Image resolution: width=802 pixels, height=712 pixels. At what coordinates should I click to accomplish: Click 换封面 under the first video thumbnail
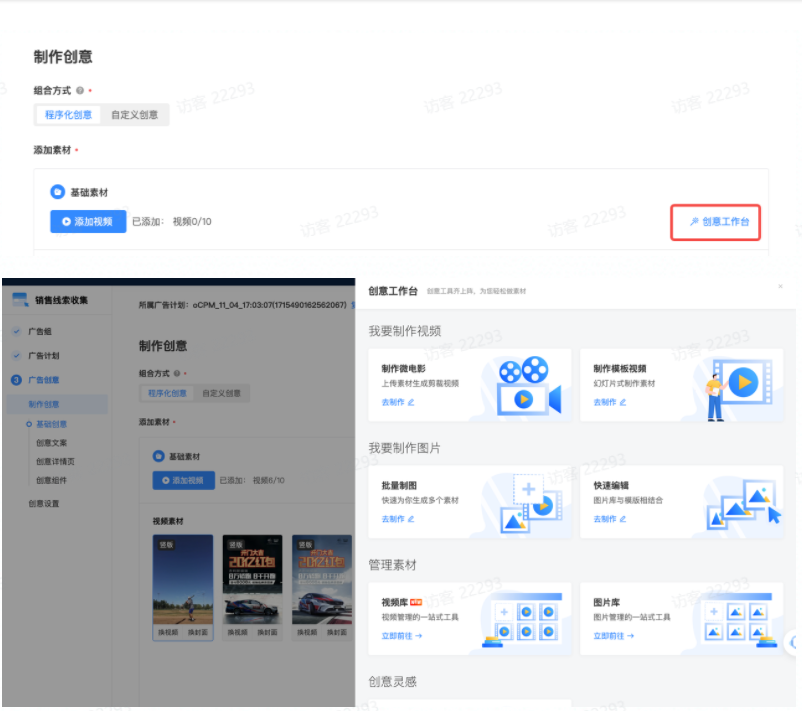pyautogui.click(x=200, y=632)
